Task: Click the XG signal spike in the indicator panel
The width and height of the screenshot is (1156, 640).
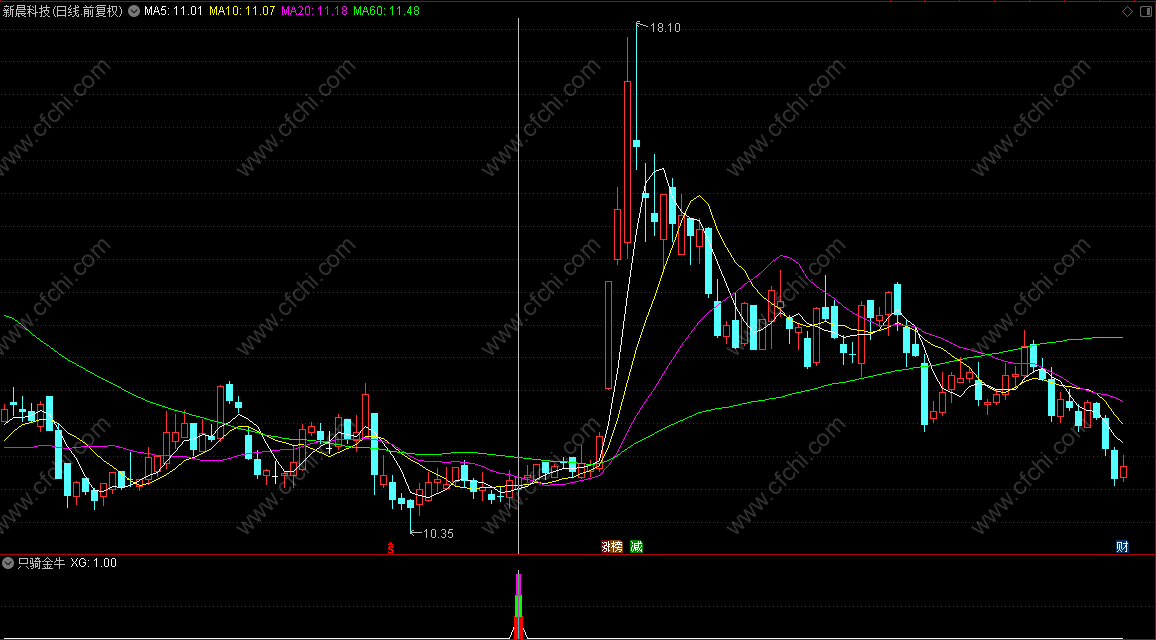Action: pyautogui.click(x=518, y=605)
